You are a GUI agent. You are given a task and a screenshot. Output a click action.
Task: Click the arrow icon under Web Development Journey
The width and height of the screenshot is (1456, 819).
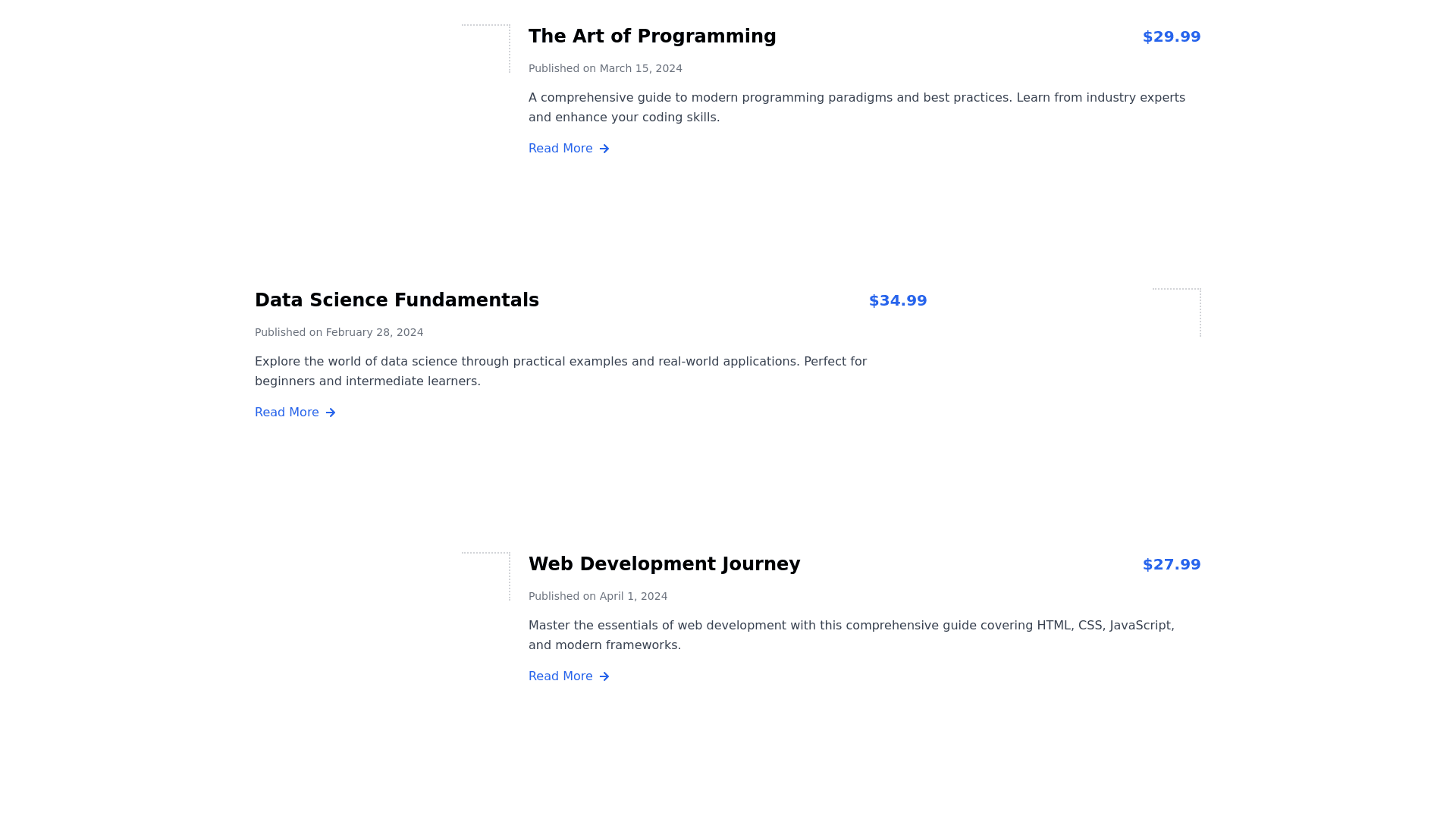point(604,676)
